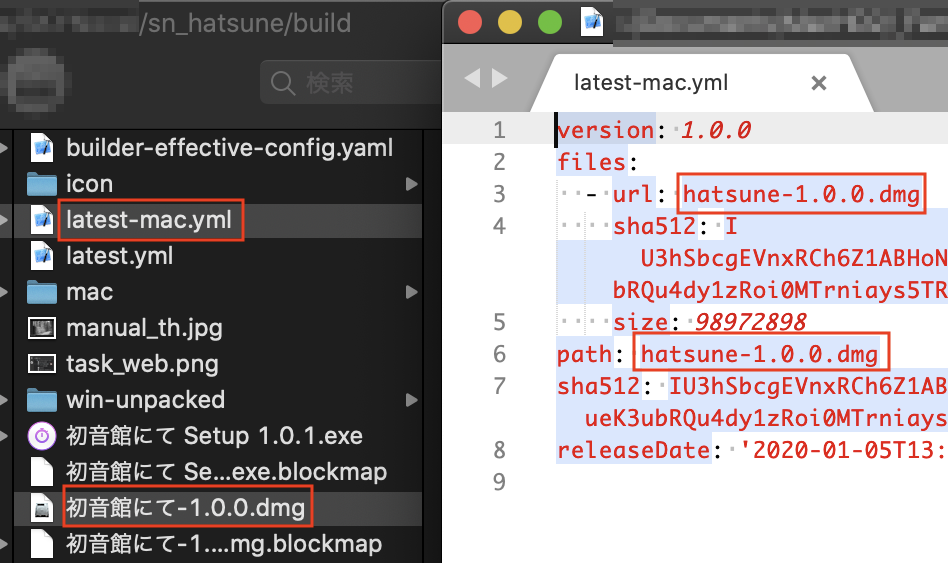Click line number 9 in the gutter
The height and width of the screenshot is (563, 948).
[x=499, y=482]
